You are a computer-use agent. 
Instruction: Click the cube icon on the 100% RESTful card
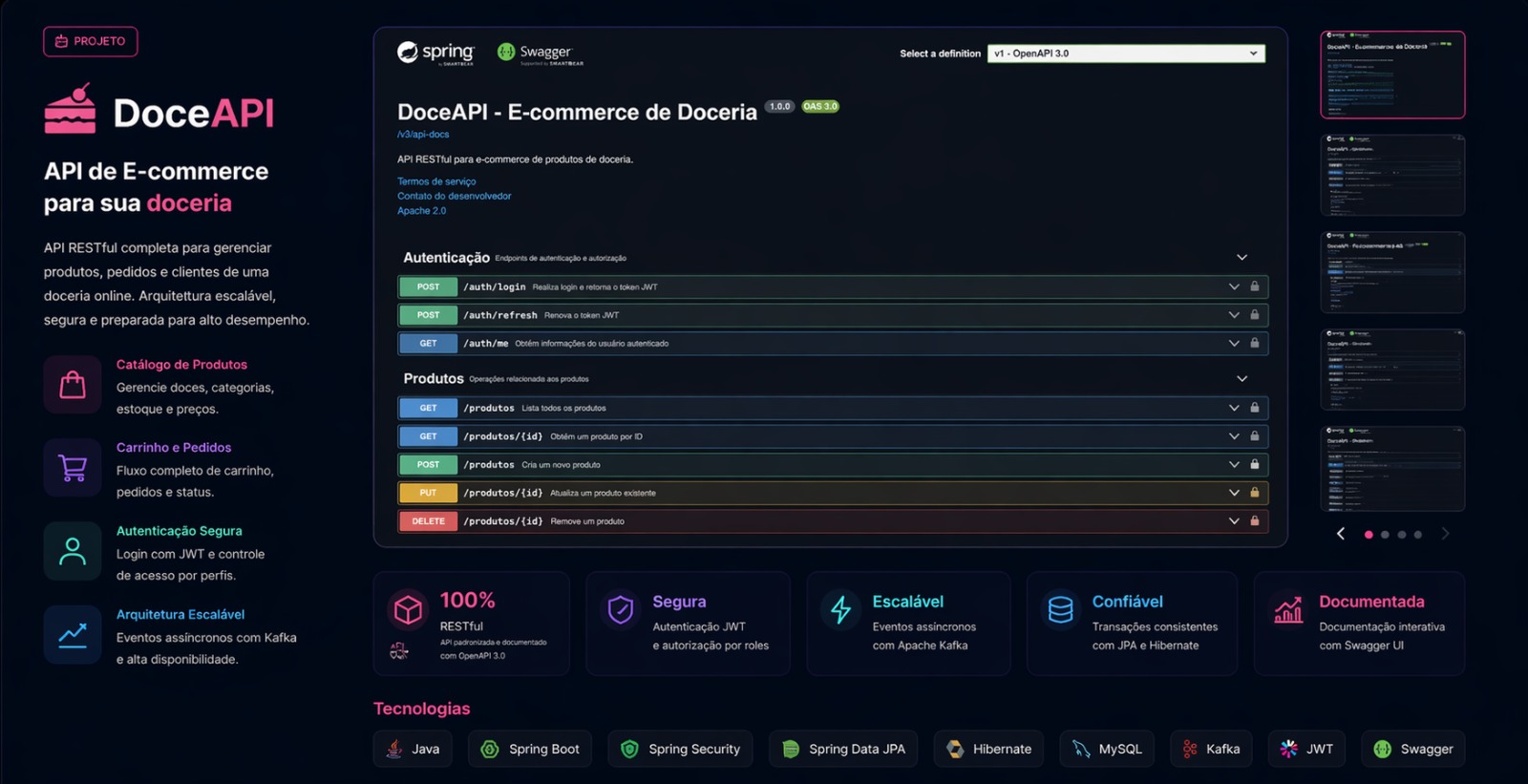pyautogui.click(x=408, y=609)
